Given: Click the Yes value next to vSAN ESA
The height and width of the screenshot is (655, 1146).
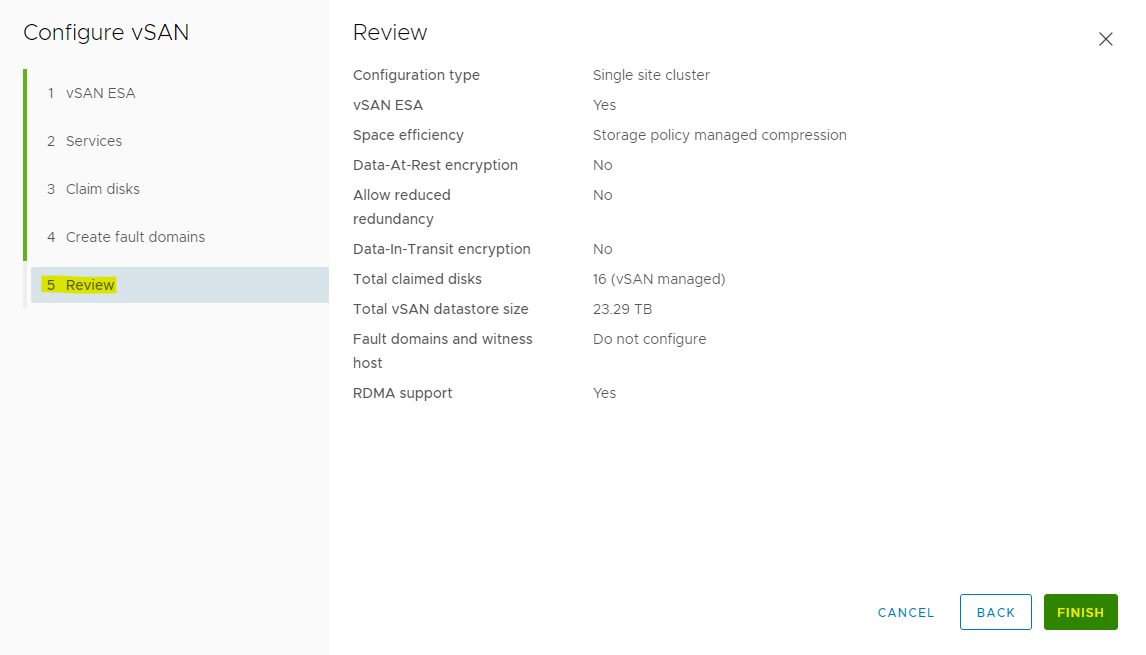Looking at the screenshot, I should [604, 105].
